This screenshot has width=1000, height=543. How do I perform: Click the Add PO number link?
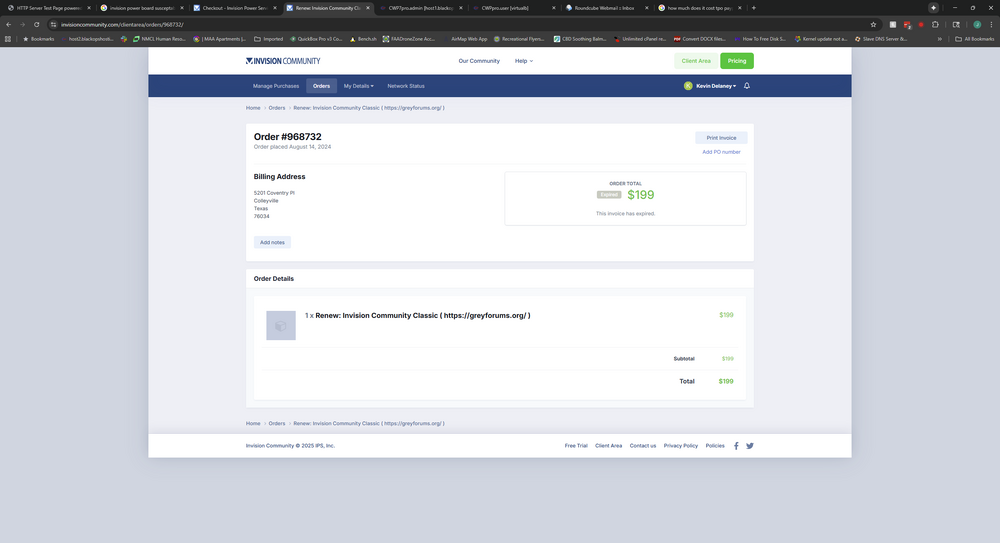click(721, 152)
